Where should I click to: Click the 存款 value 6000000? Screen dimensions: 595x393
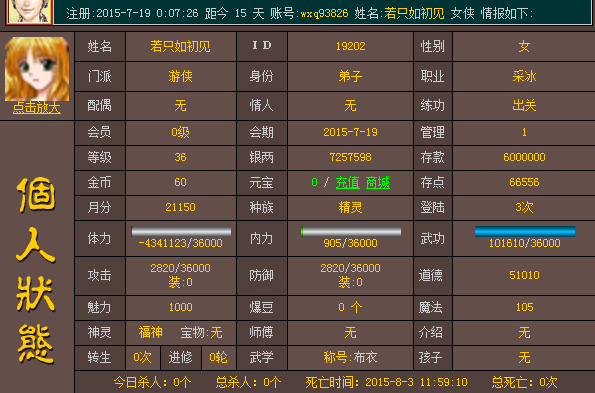click(x=524, y=157)
